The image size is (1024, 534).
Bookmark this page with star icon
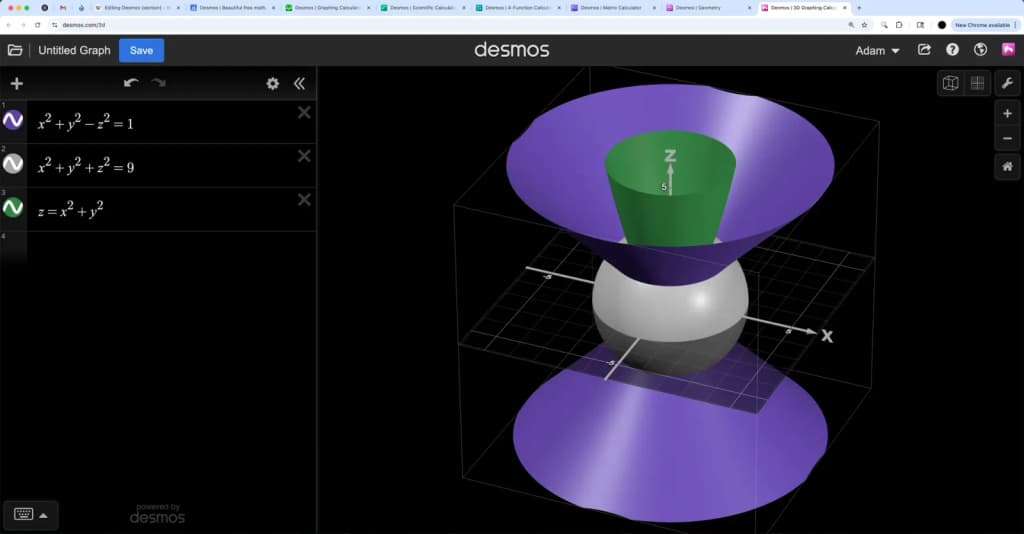[x=865, y=25]
